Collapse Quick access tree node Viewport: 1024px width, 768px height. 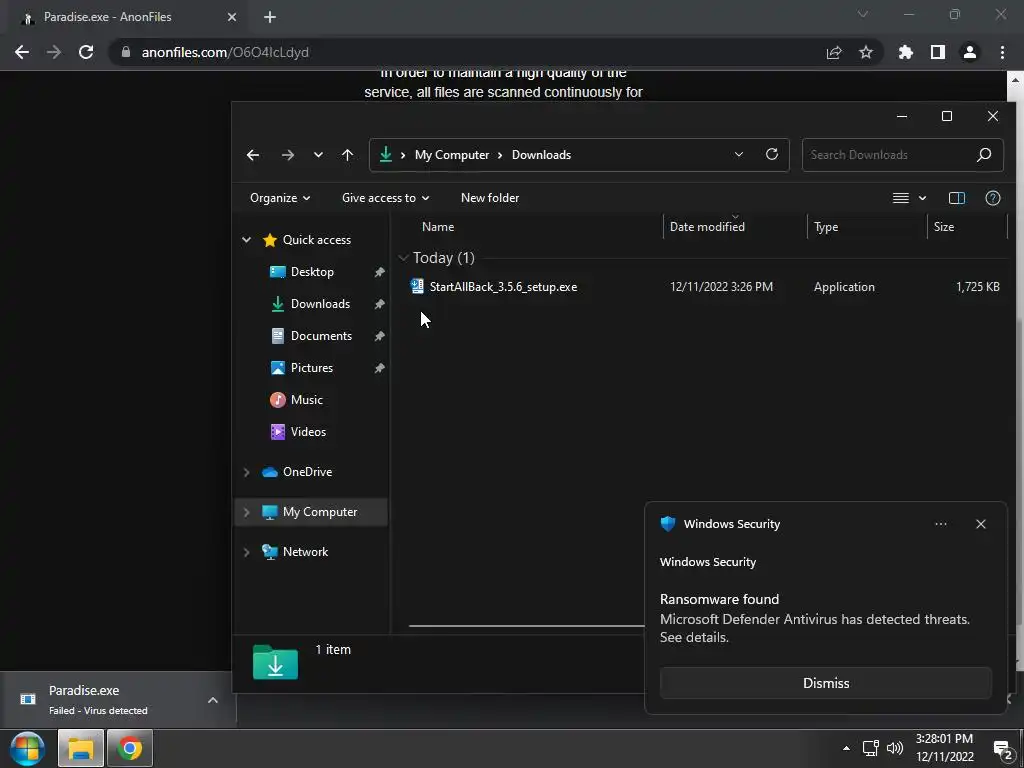tap(246, 240)
